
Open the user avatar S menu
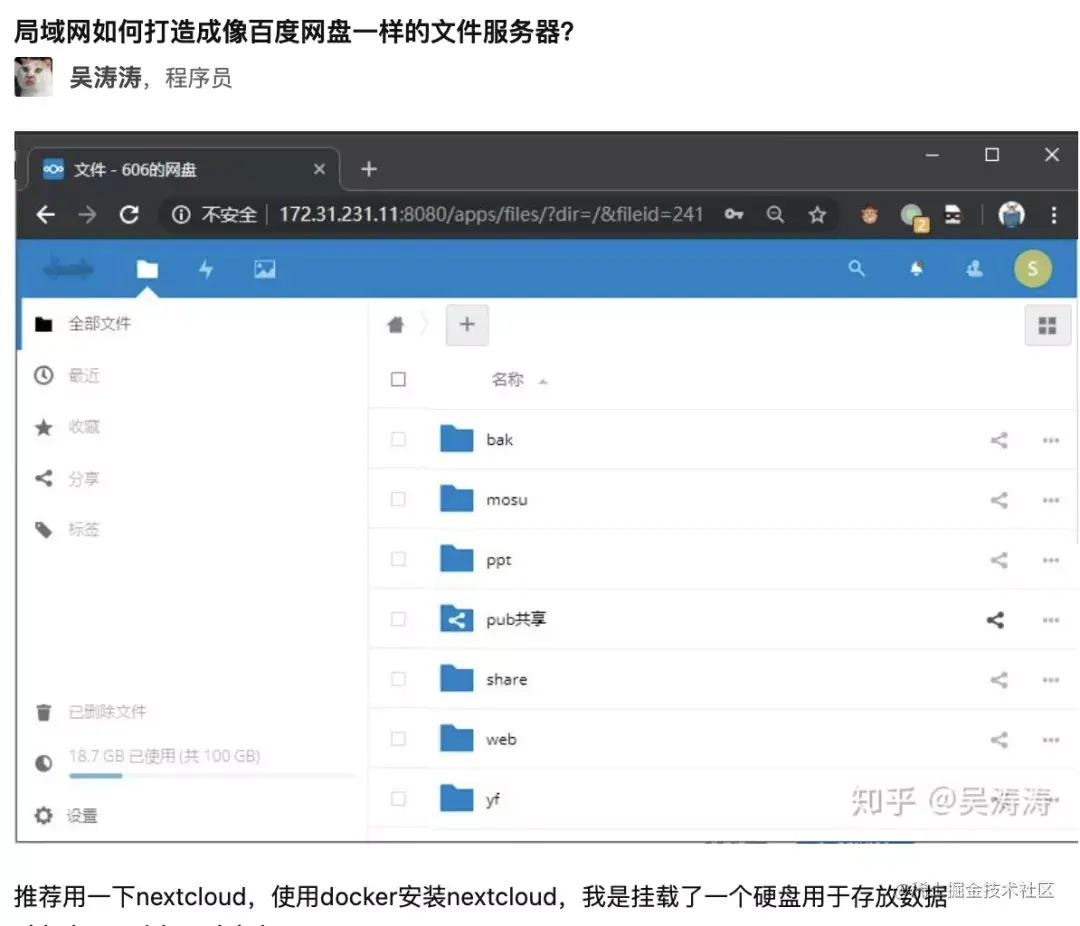click(1032, 269)
